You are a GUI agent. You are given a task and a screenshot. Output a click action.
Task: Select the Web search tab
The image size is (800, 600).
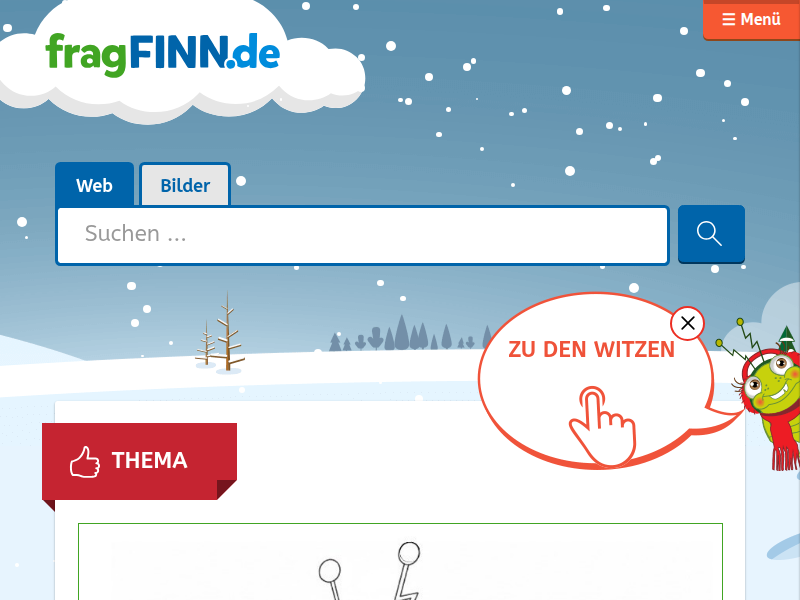94,185
